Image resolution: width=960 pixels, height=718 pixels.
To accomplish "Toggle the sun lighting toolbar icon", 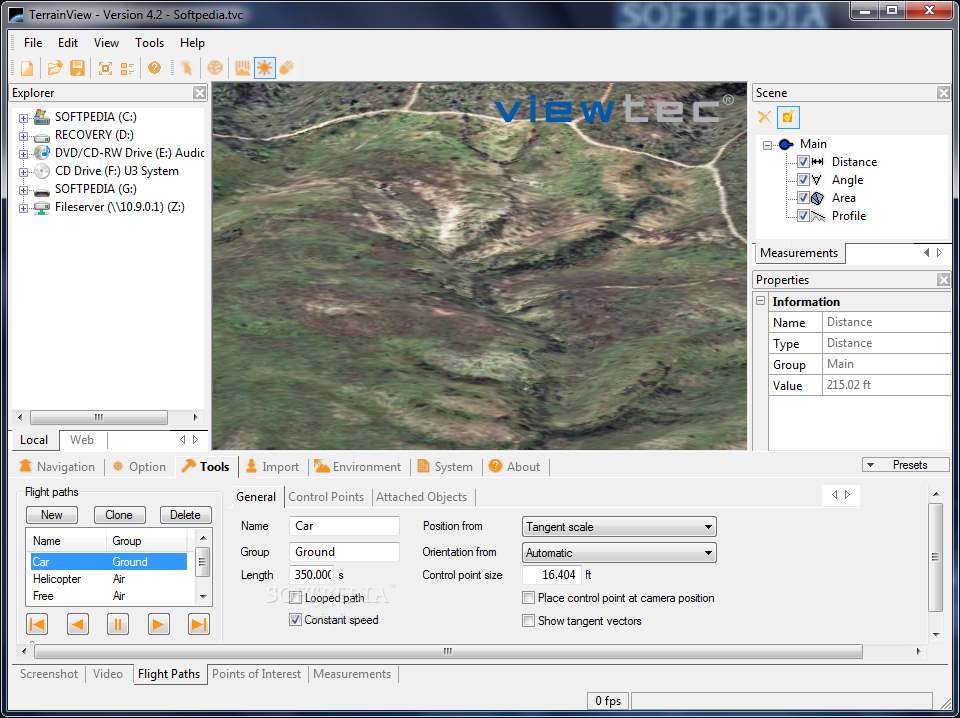I will pos(264,67).
